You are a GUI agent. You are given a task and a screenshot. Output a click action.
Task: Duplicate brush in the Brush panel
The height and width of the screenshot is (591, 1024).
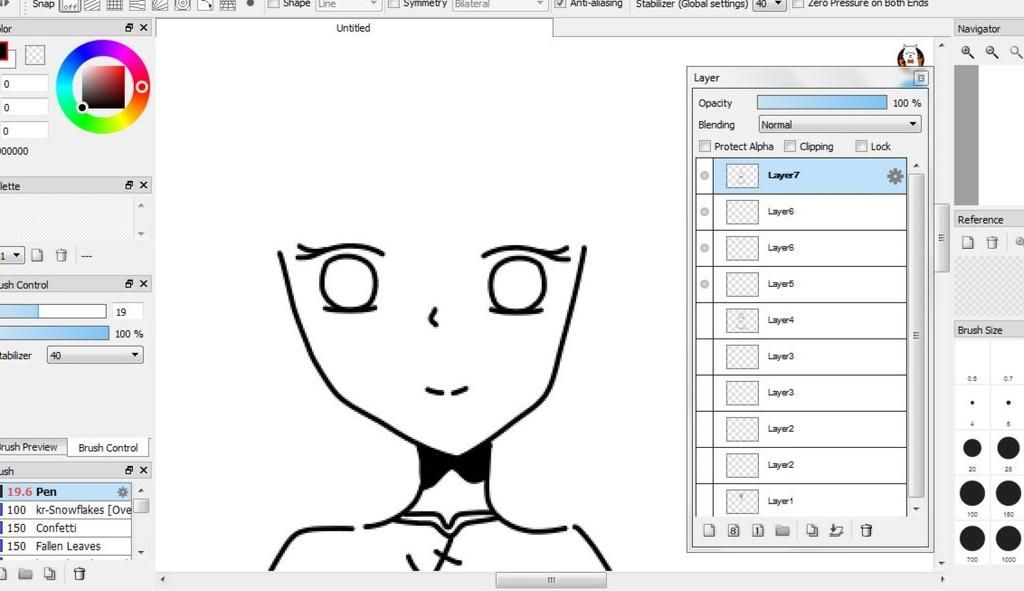(50, 574)
